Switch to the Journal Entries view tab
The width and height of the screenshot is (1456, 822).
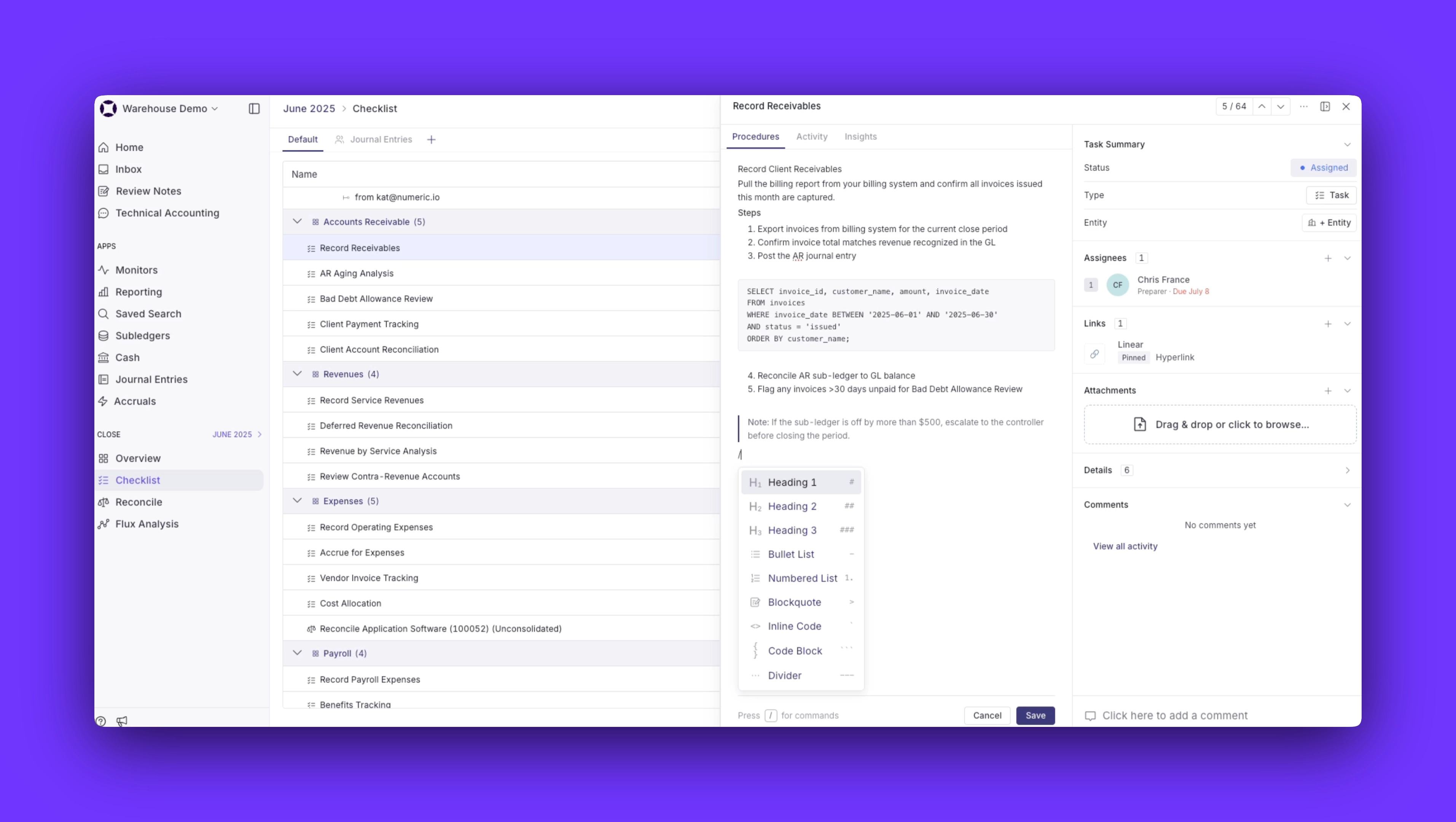(374, 140)
